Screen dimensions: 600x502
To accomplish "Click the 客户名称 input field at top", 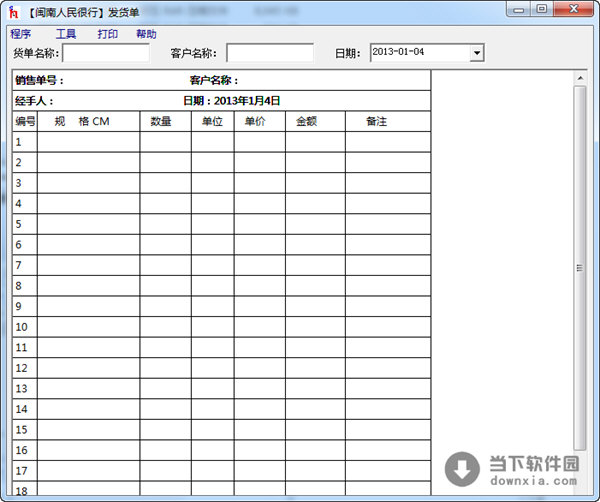I will point(270,53).
